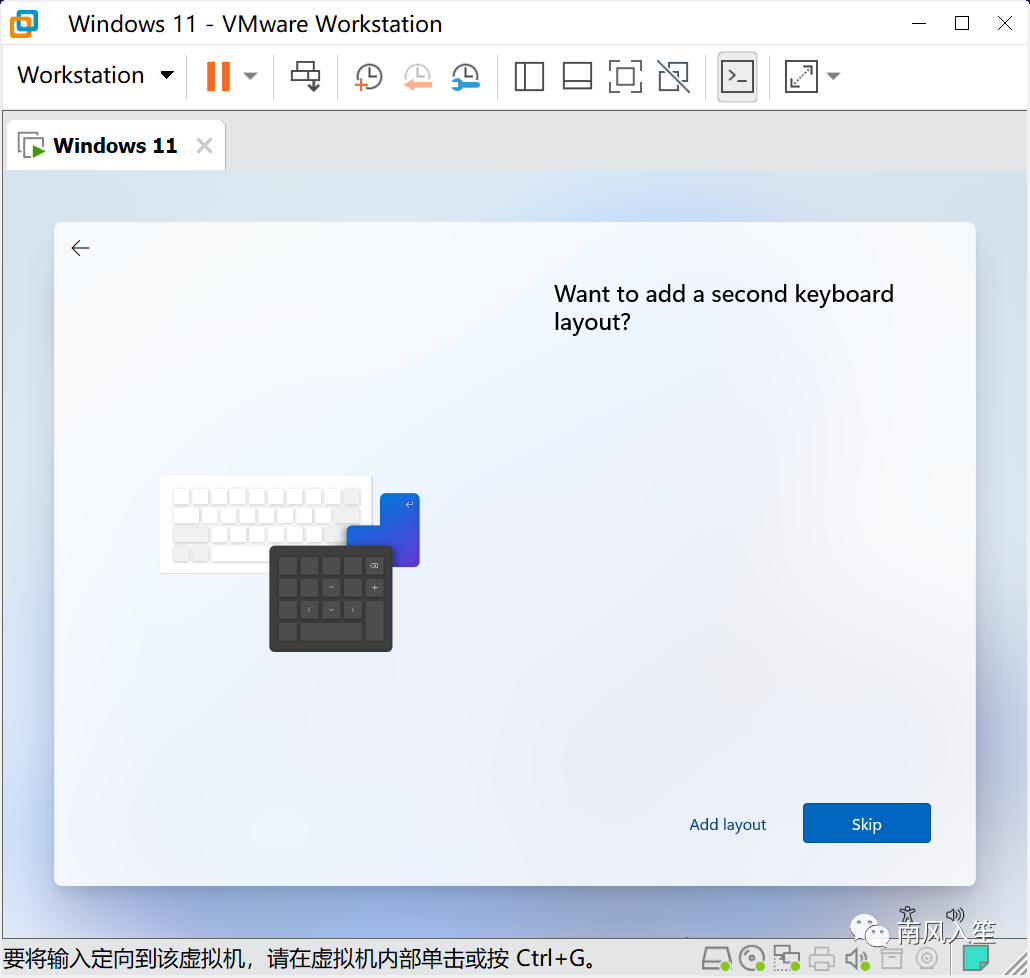Go back with the arrow in setup
Screen dimensions: 1030x978
click(x=80, y=248)
